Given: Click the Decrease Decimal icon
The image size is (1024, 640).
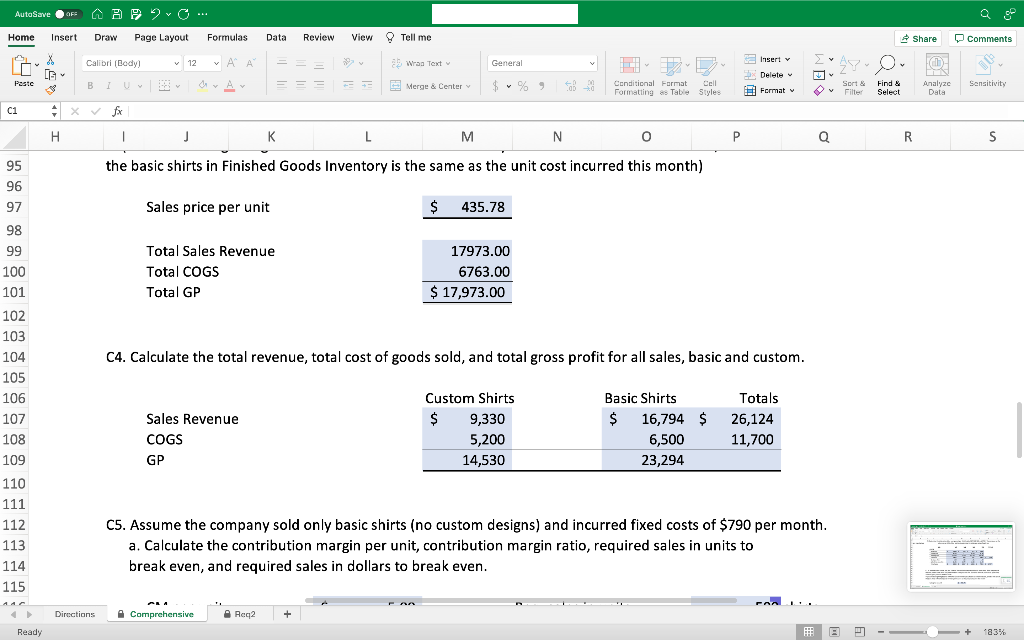Looking at the screenshot, I should (x=589, y=86).
